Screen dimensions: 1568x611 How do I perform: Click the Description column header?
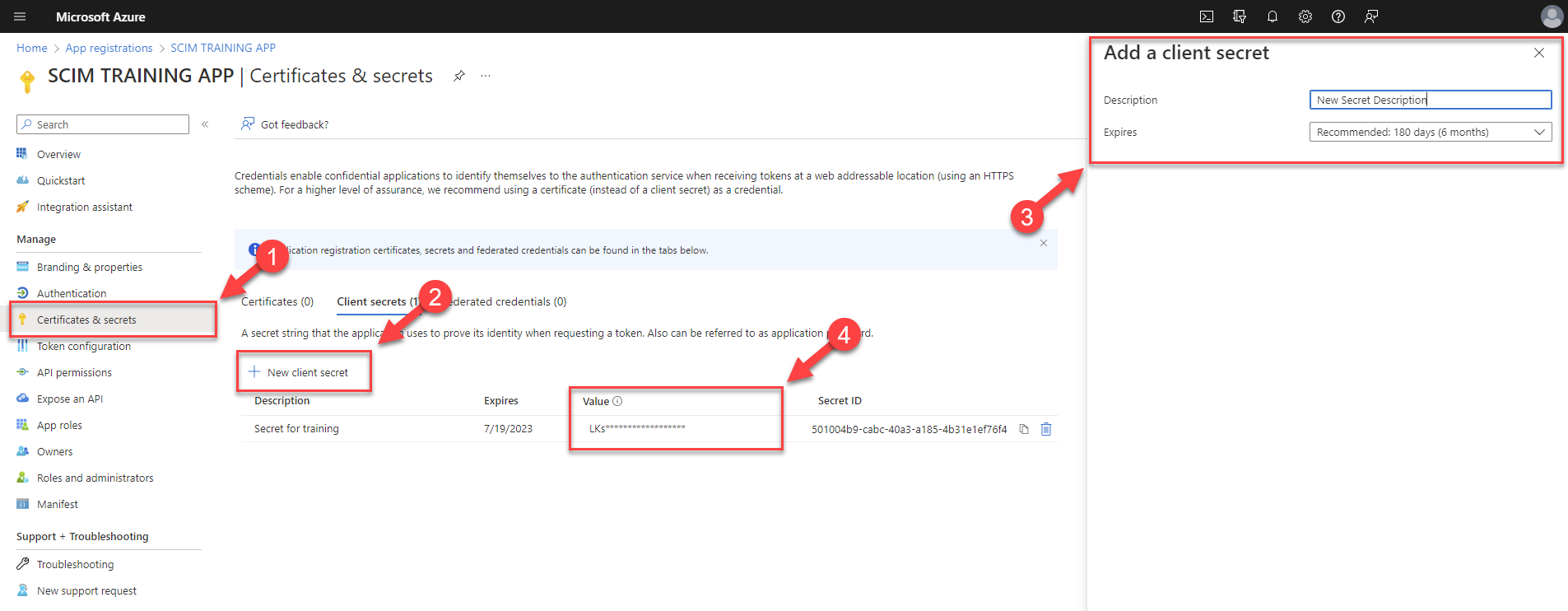282,401
